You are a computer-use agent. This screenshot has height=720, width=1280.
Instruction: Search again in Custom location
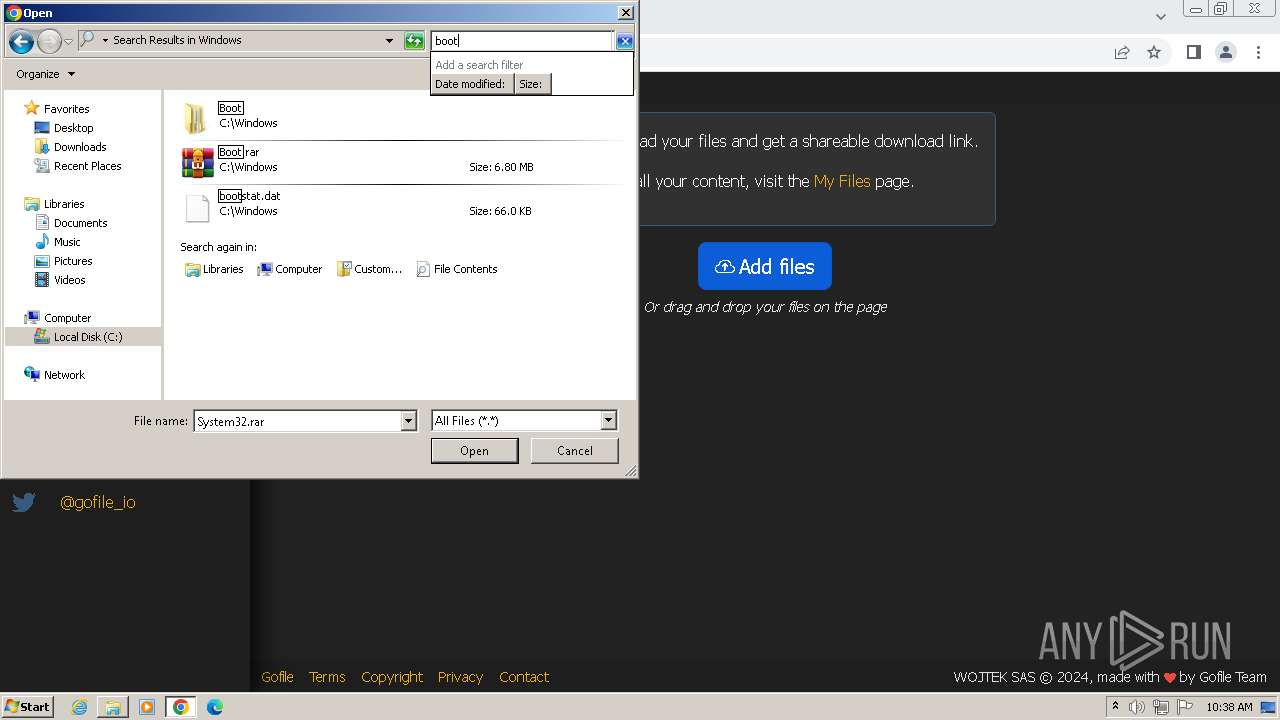(x=369, y=269)
